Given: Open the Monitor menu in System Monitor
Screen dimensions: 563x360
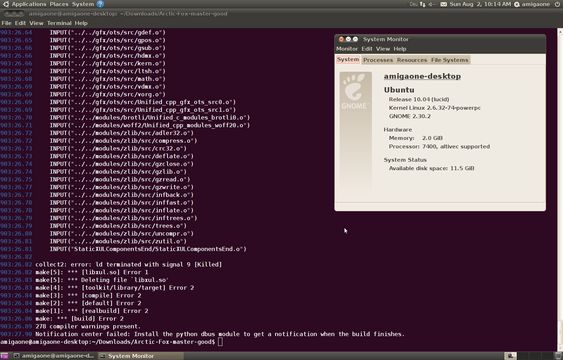Looking at the screenshot, I should (x=347, y=49).
